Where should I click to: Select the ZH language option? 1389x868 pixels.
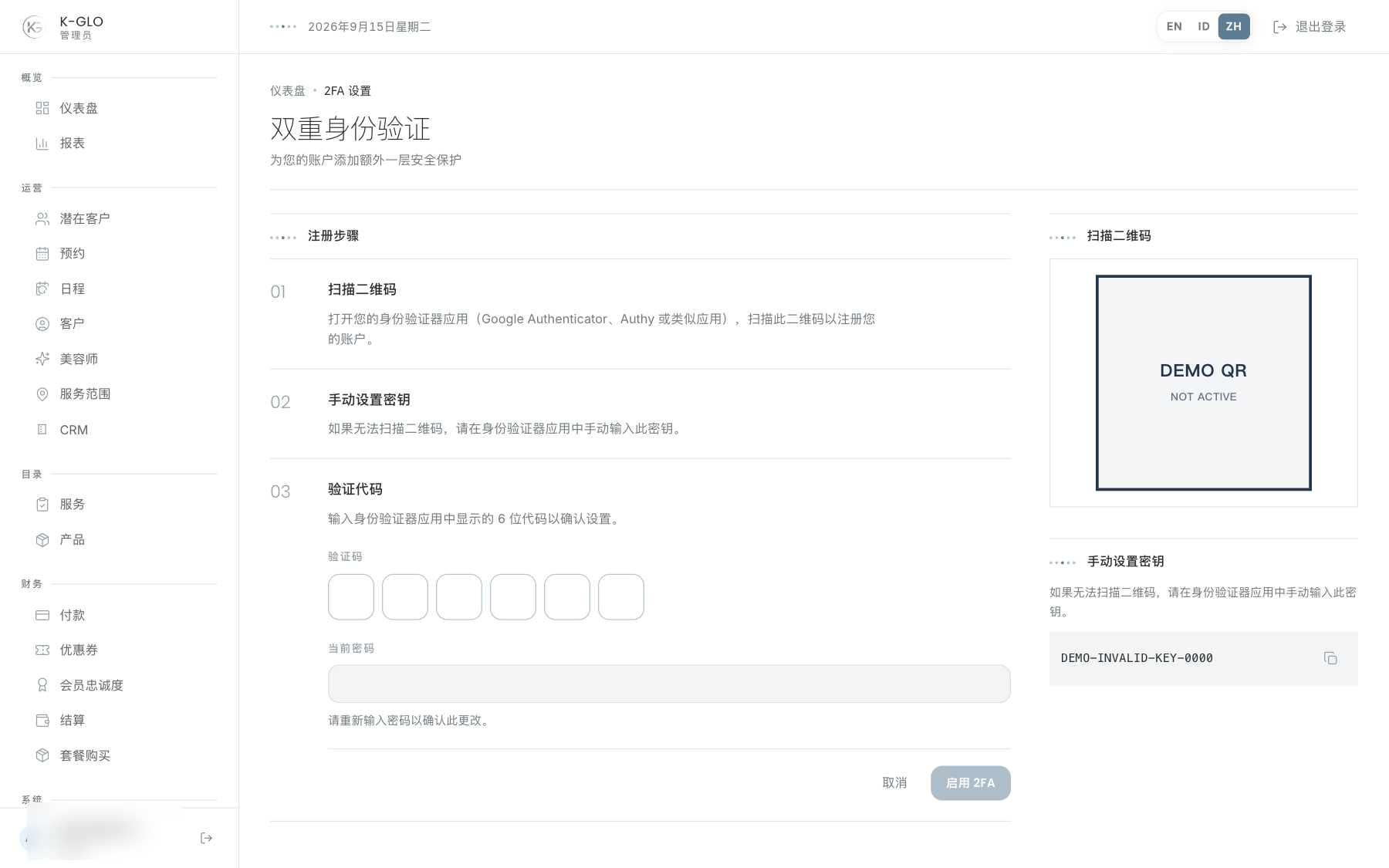pyautogui.click(x=1234, y=26)
